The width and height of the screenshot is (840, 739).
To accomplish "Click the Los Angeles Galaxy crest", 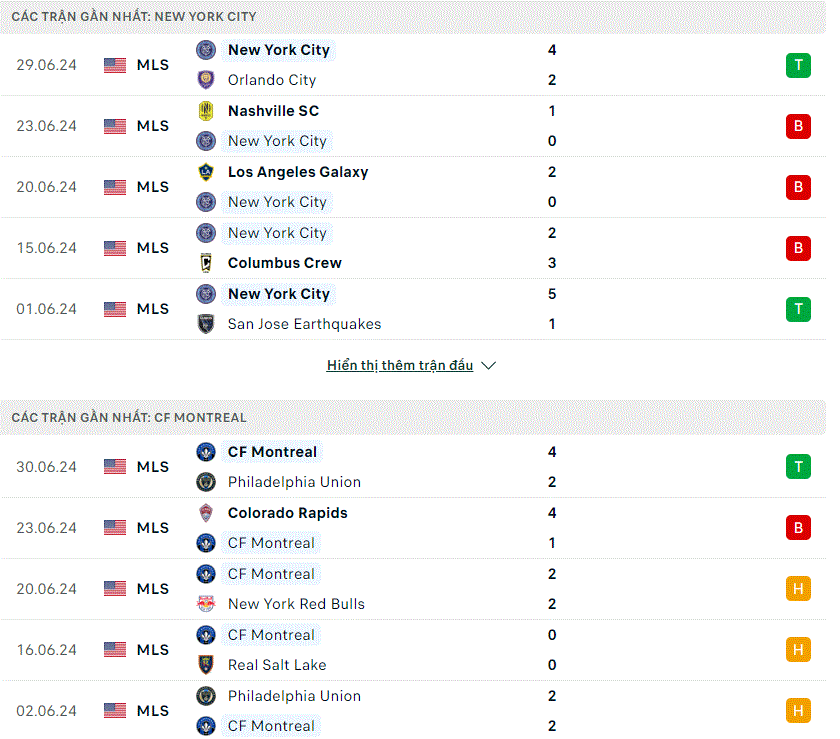I will pos(206,172).
